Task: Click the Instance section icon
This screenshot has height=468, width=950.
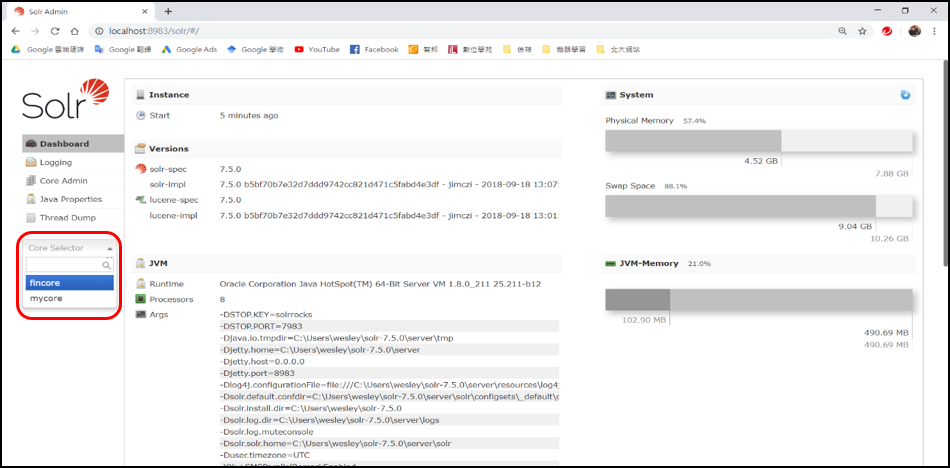Action: pyautogui.click(x=141, y=95)
